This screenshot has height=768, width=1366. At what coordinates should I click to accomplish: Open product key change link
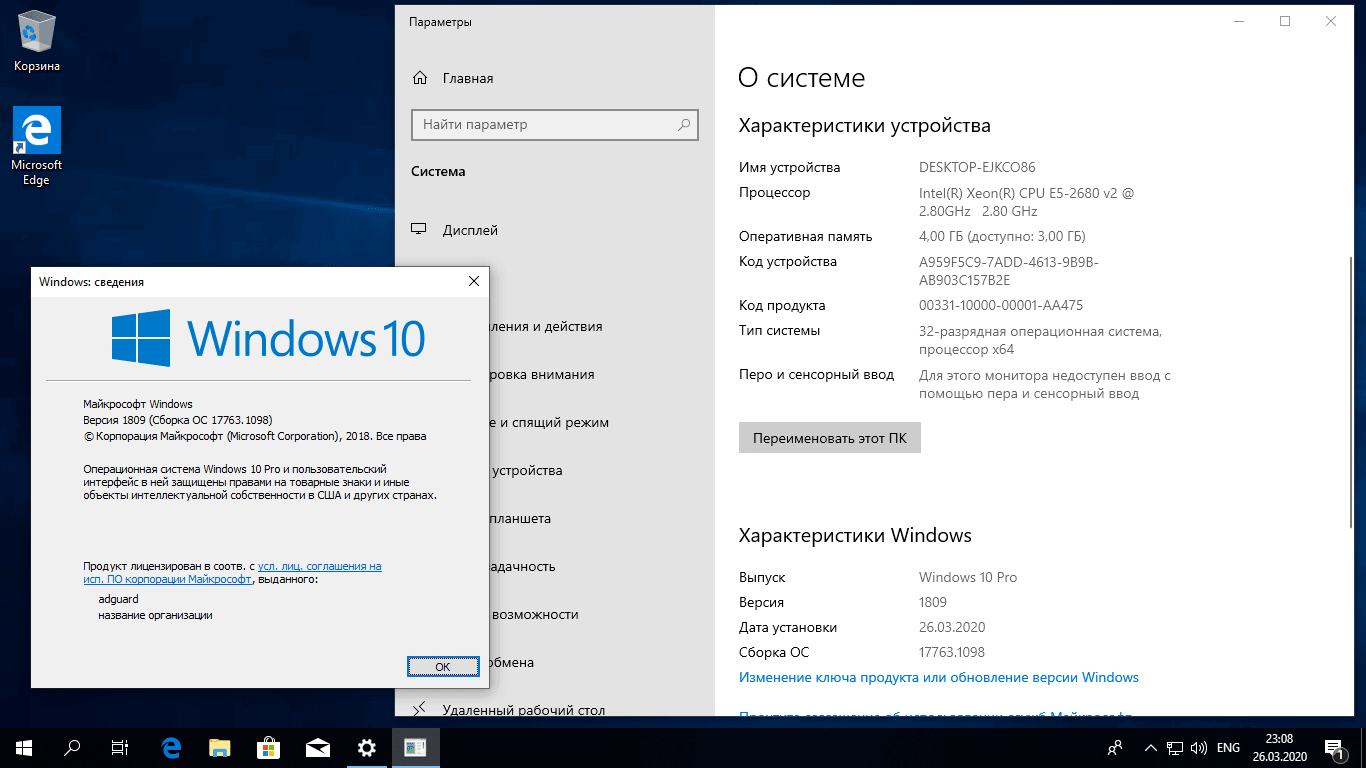pyautogui.click(x=938, y=677)
